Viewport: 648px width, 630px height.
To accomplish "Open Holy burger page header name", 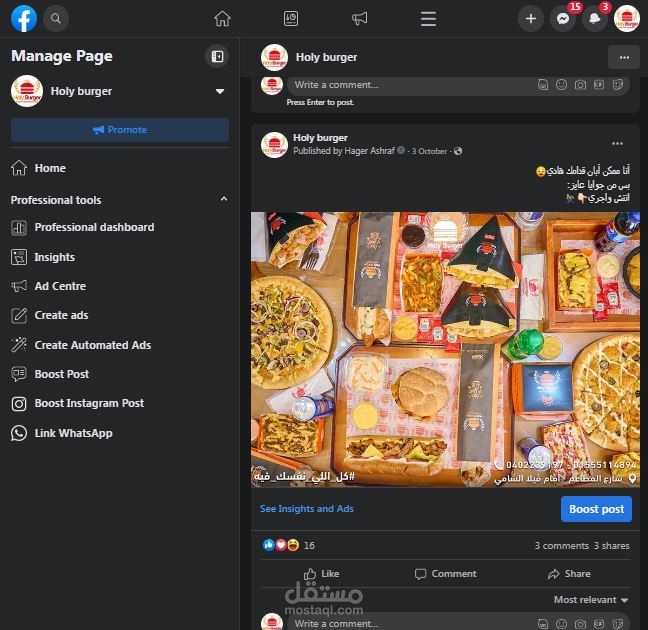I will pos(326,57).
